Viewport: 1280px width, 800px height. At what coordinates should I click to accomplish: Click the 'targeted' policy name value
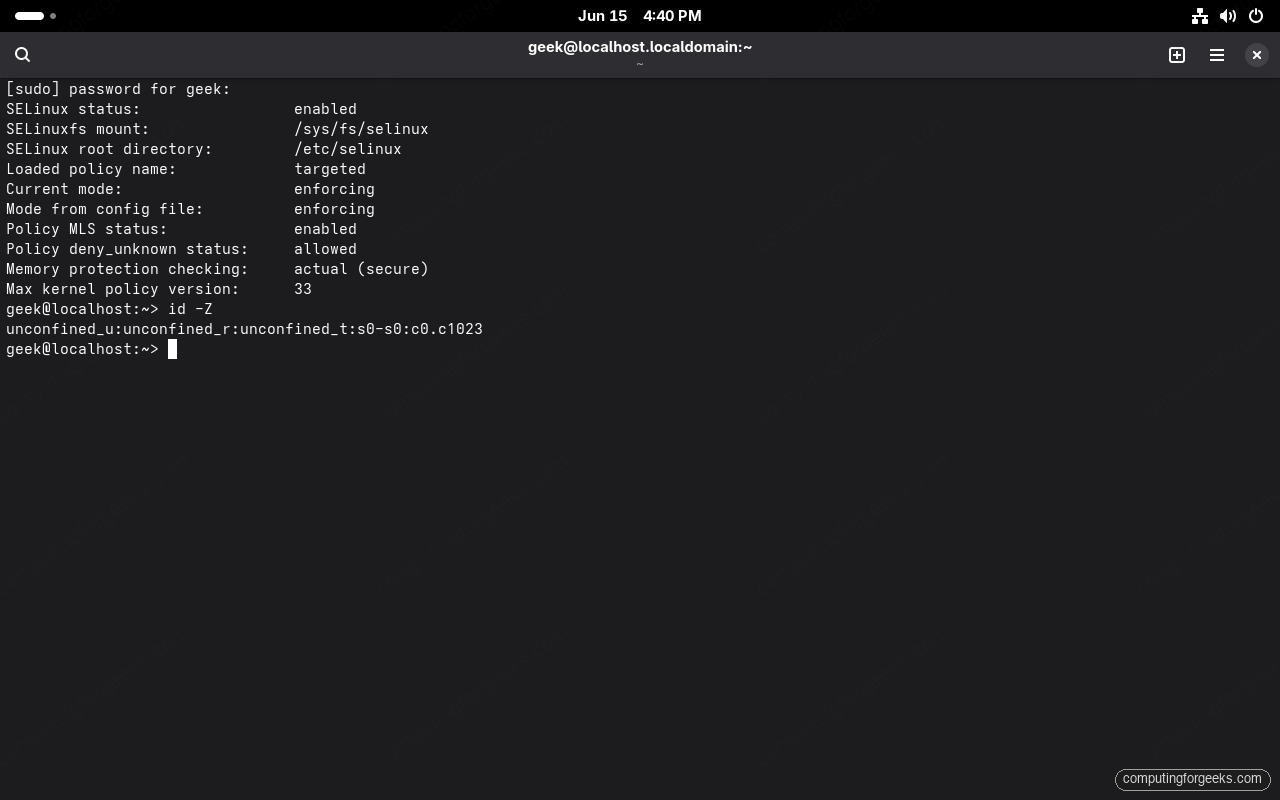(x=330, y=169)
